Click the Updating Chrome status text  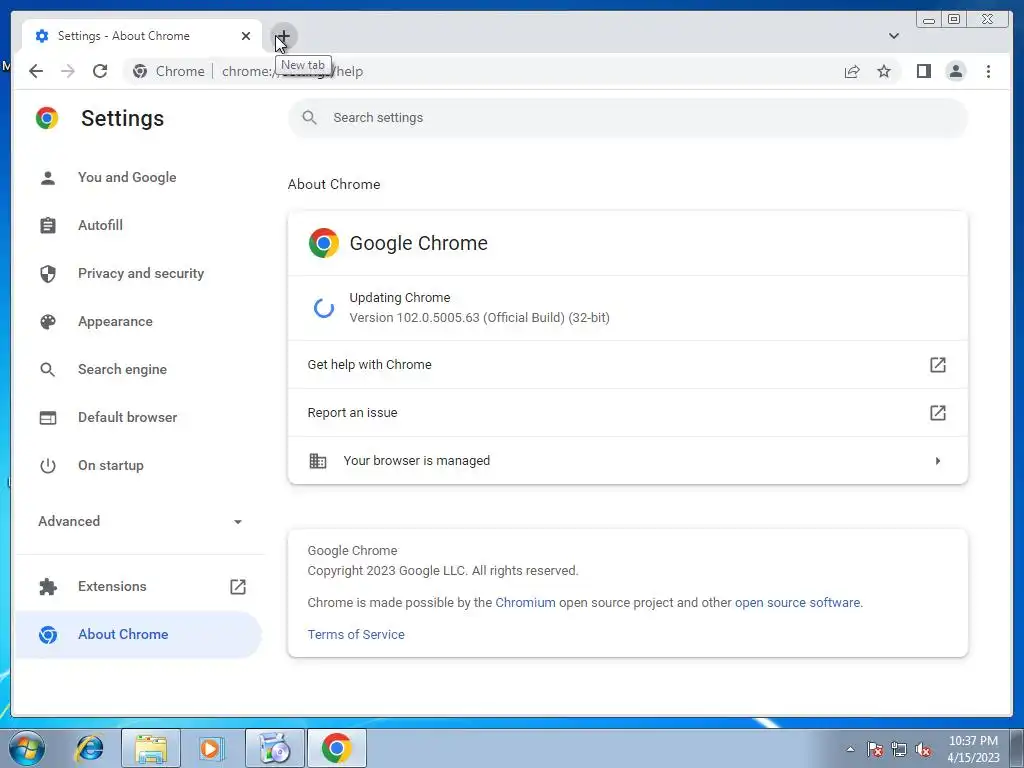(400, 298)
